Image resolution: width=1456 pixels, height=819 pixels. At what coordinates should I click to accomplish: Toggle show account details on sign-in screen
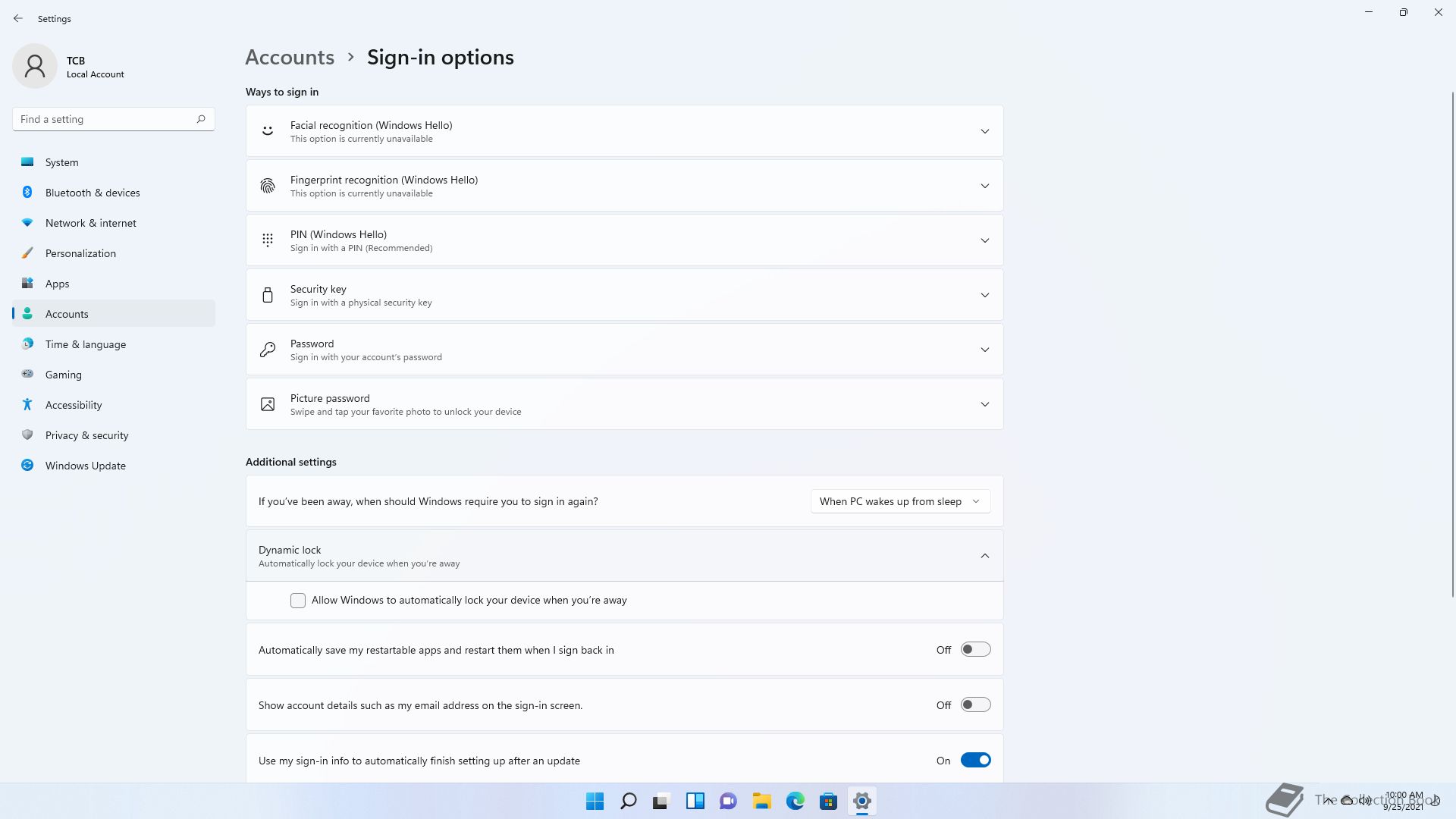point(975,704)
